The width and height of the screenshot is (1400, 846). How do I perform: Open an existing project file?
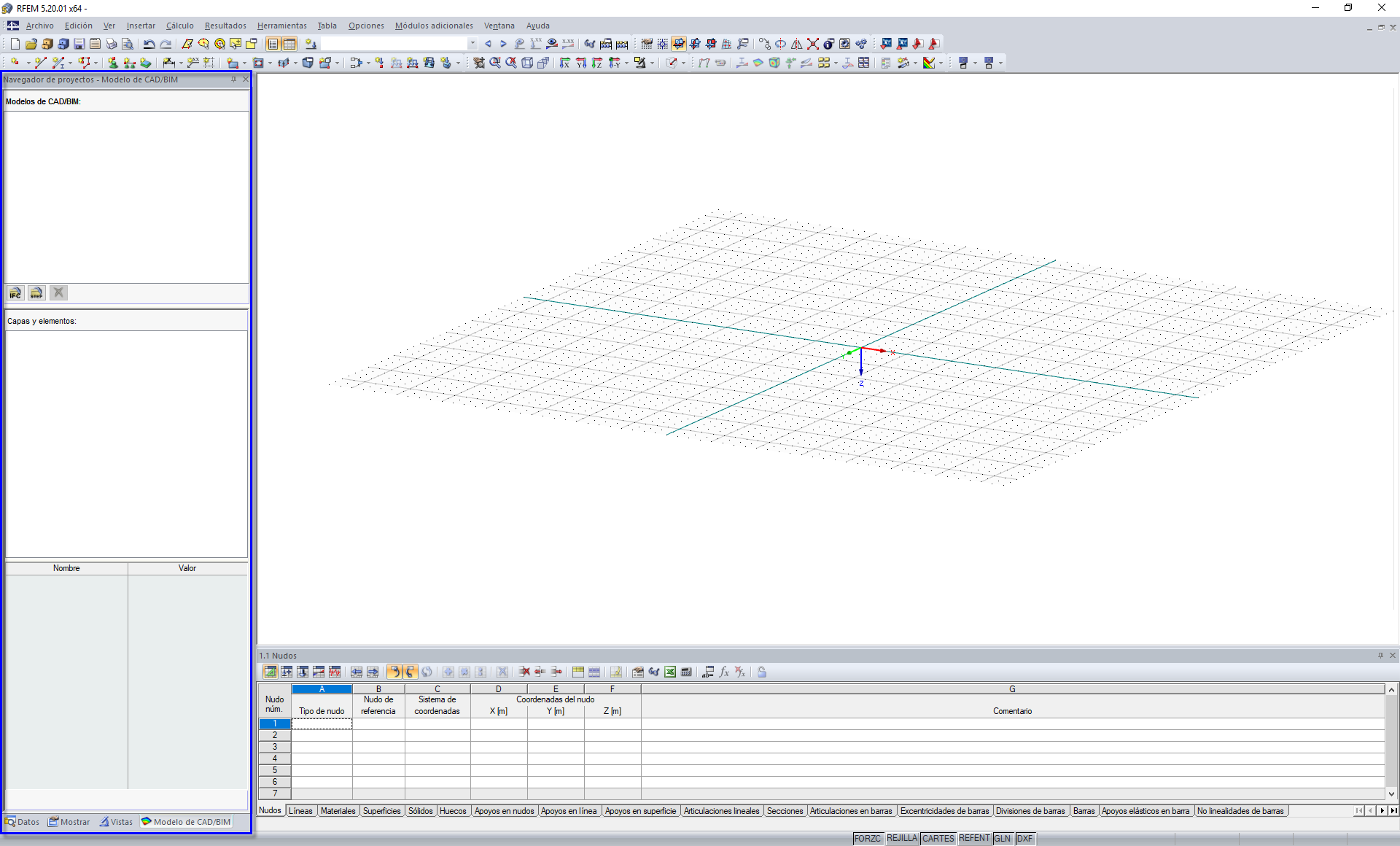pos(31,44)
